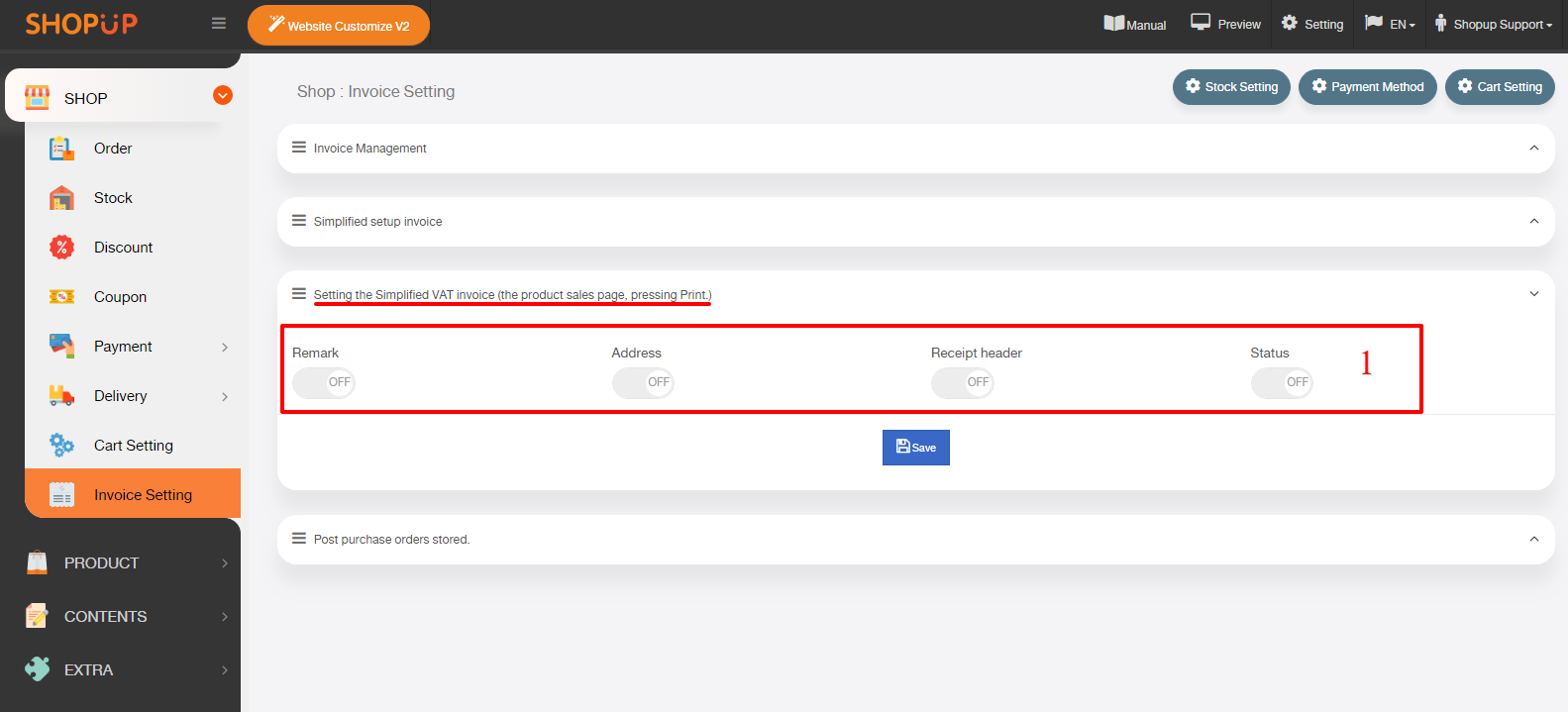Expand the Simplified setup invoice chevron
1568x712 pixels.
pos(1534,221)
